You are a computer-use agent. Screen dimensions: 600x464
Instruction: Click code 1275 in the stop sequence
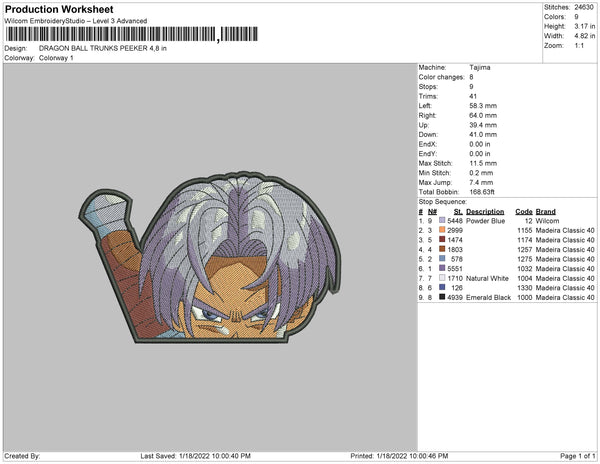pyautogui.click(x=525, y=259)
